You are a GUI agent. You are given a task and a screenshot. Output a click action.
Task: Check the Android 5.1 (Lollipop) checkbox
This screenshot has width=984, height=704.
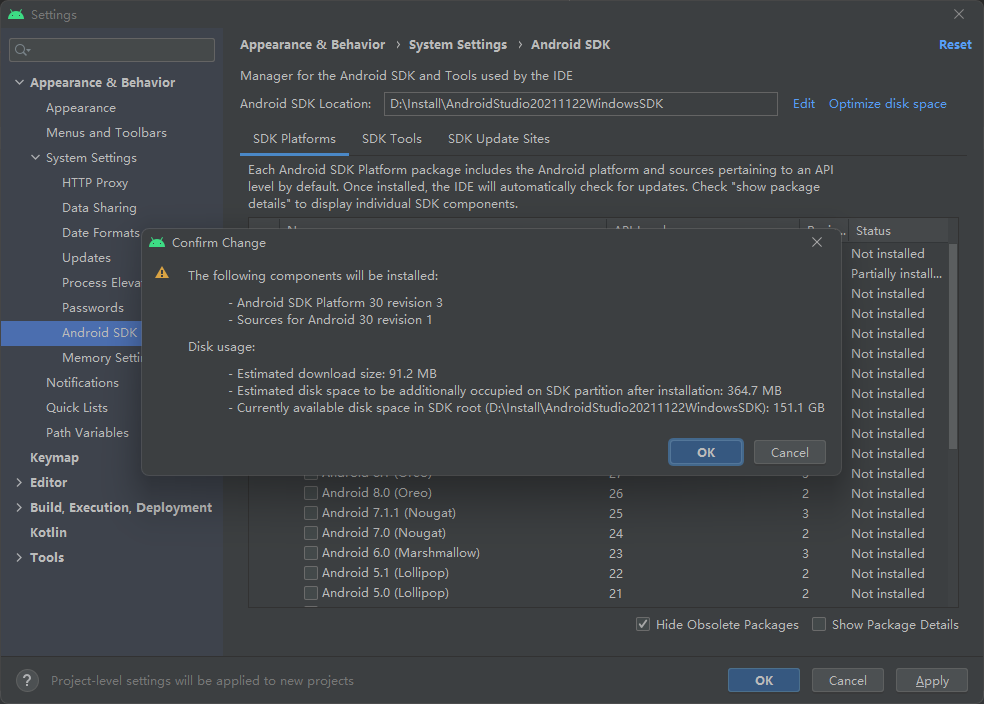(x=311, y=573)
